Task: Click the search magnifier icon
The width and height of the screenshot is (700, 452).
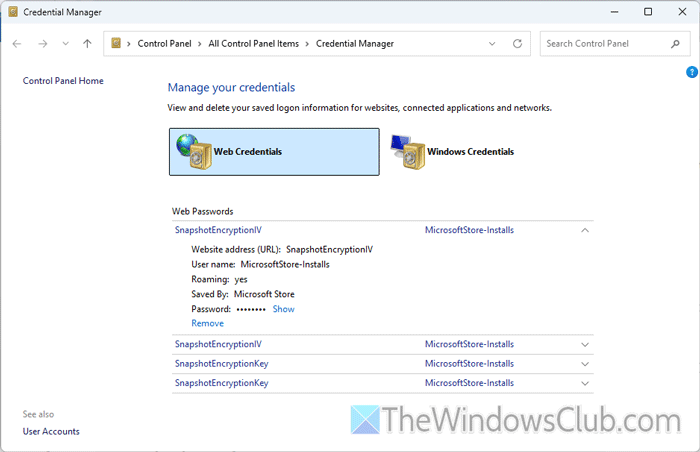Action: pos(675,44)
